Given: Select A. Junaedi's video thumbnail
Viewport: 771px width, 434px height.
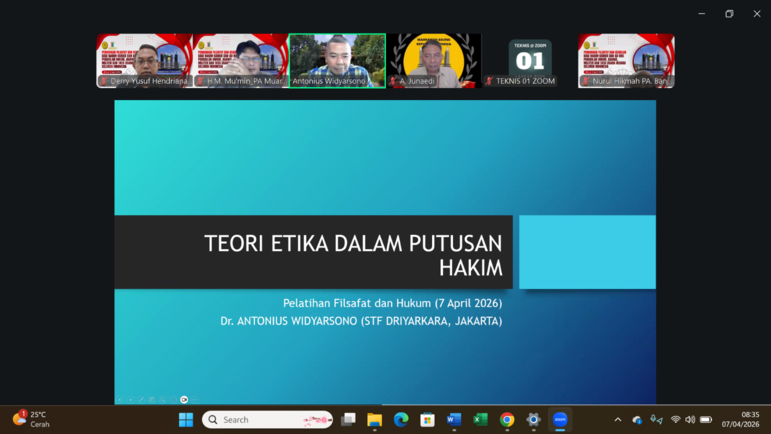Looking at the screenshot, I should point(434,61).
